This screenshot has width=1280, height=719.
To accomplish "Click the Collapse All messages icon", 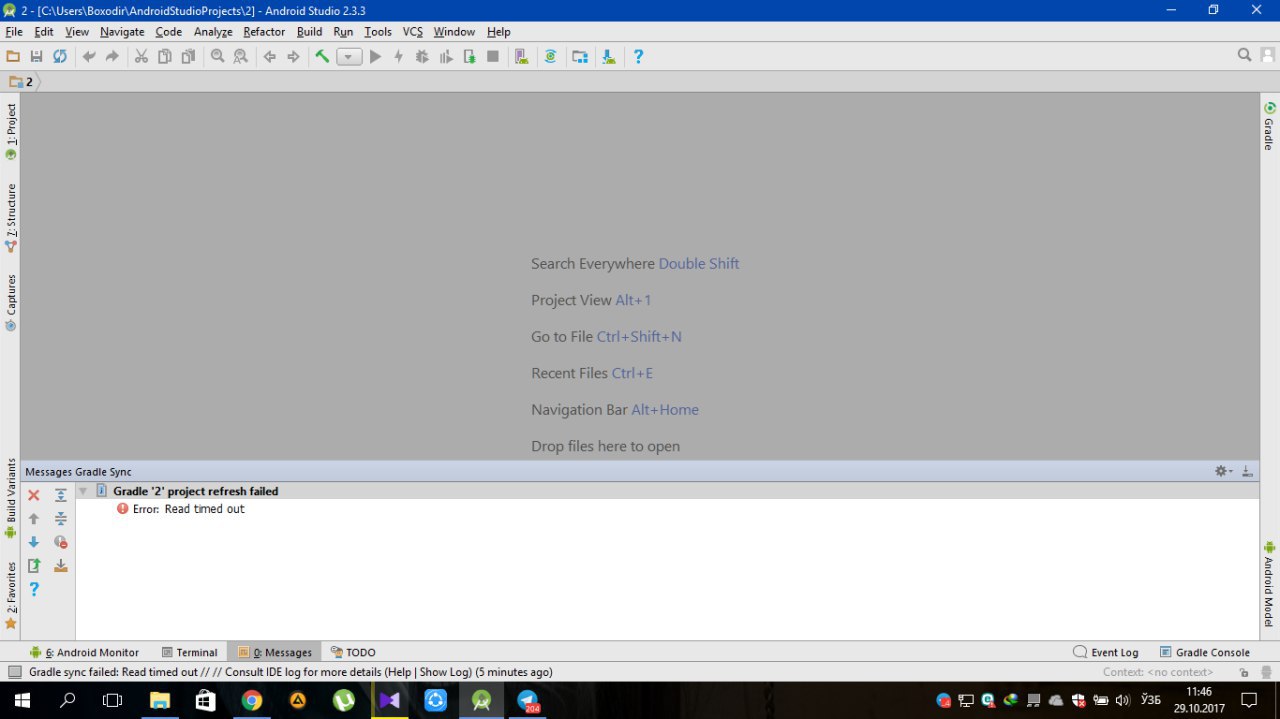I will (61, 519).
